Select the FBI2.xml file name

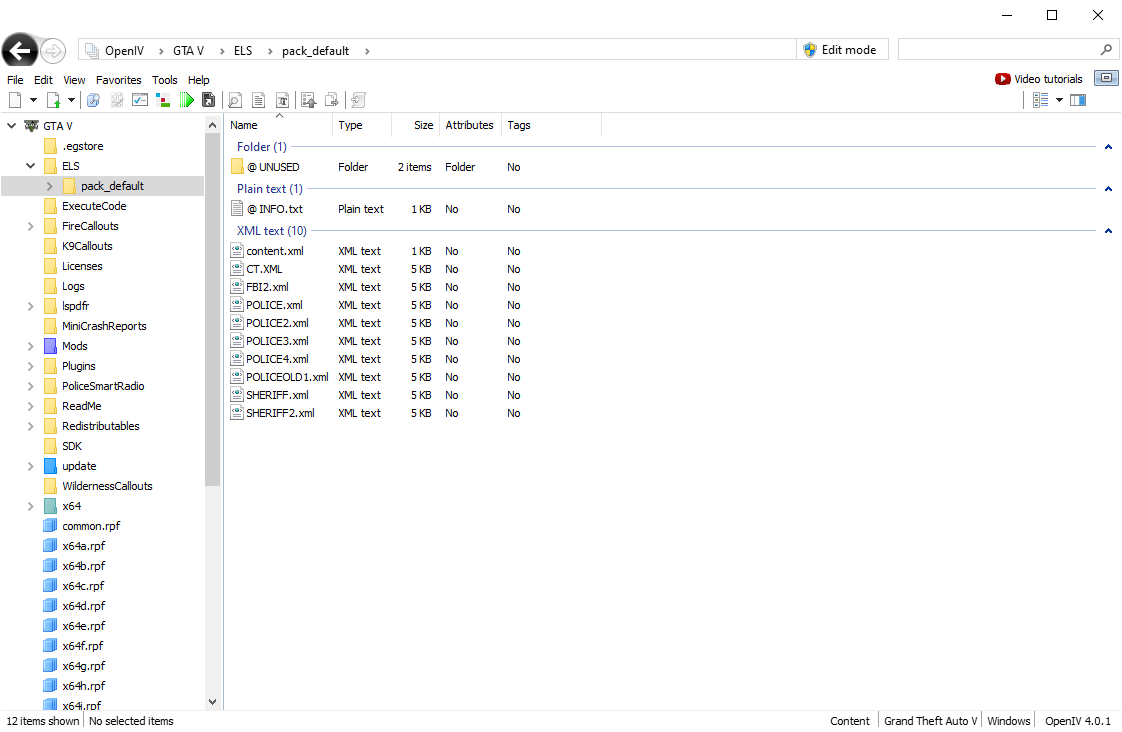tap(268, 287)
